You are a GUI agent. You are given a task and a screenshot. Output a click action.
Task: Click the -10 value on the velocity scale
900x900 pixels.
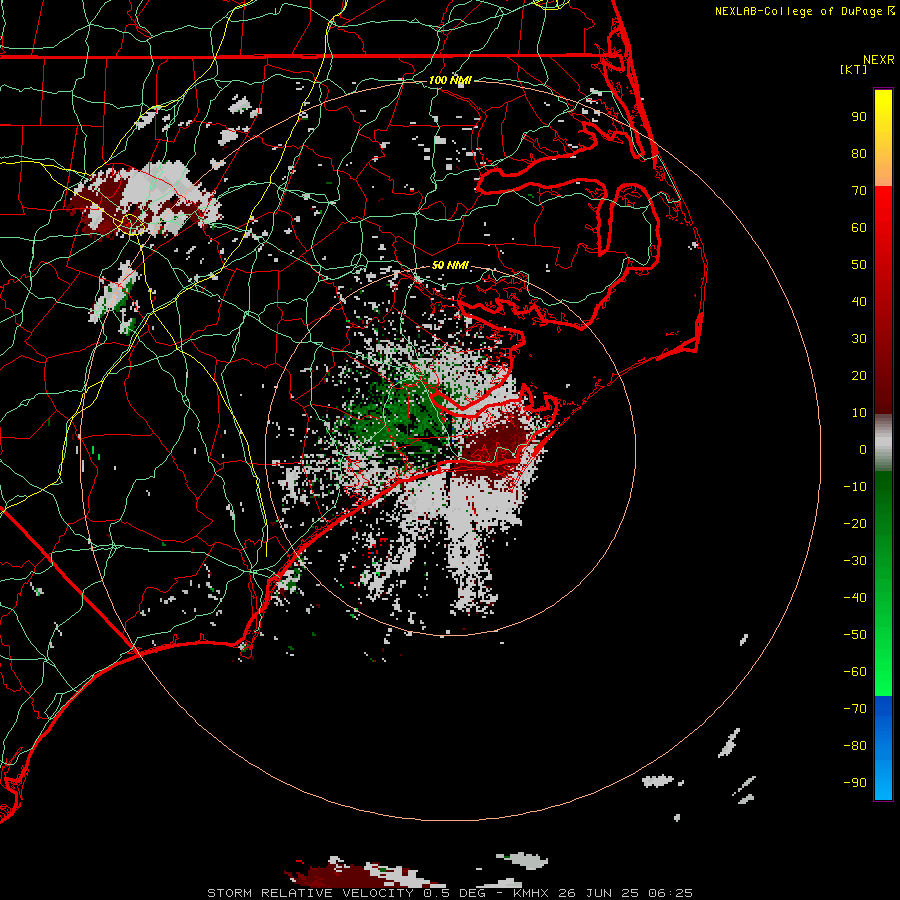tap(855, 487)
